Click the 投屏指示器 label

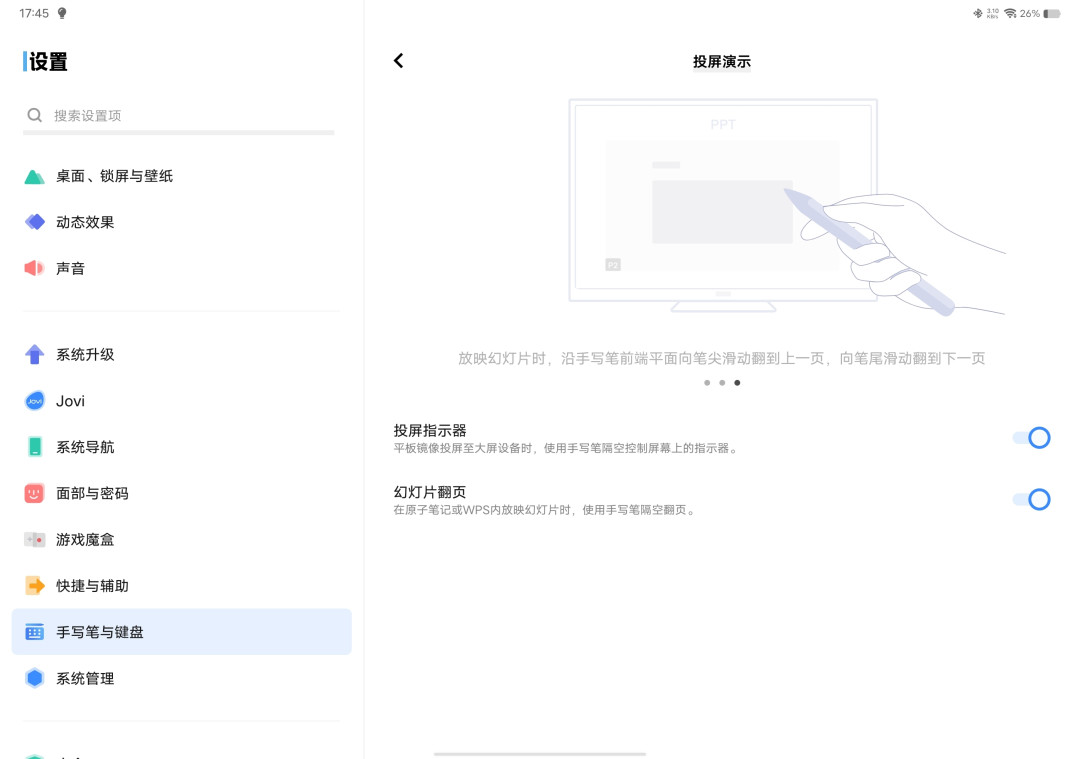pyautogui.click(x=430, y=430)
